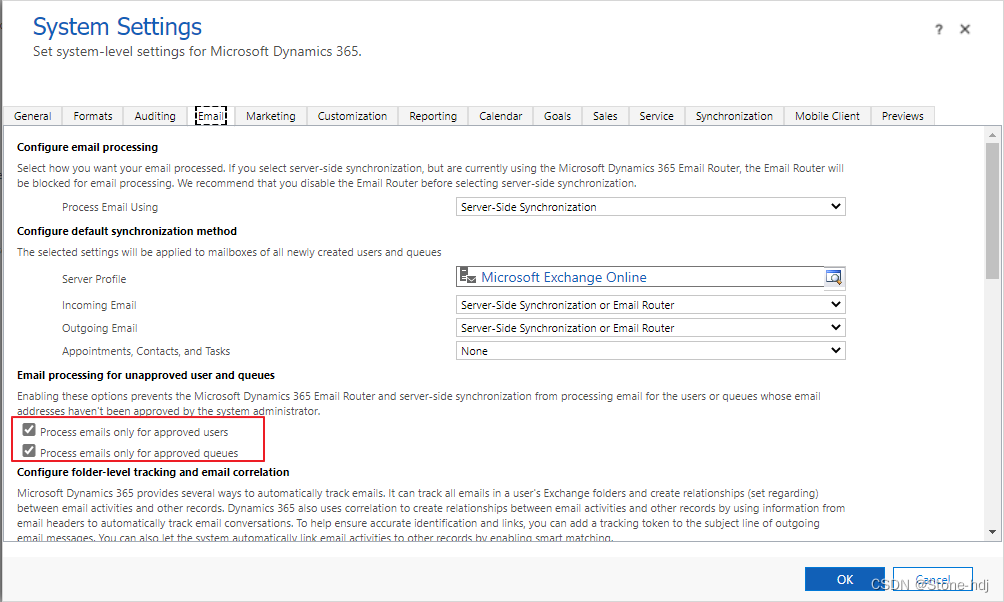Viewport: 1004px width, 602px height.
Task: Click the System Settings title
Action: pos(117,27)
